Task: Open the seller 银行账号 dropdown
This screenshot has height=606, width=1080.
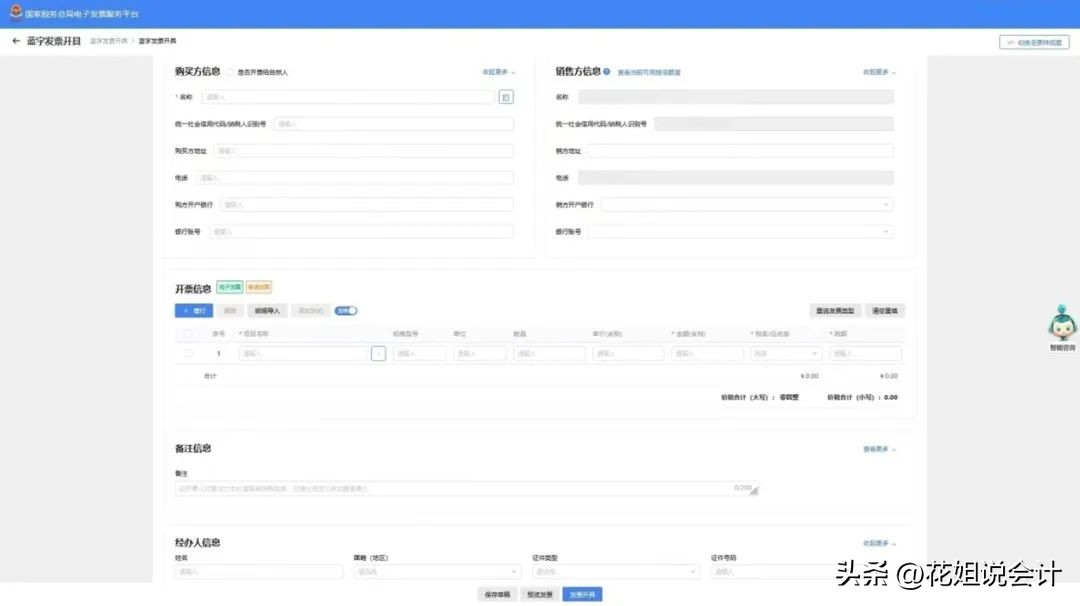Action: (740, 231)
